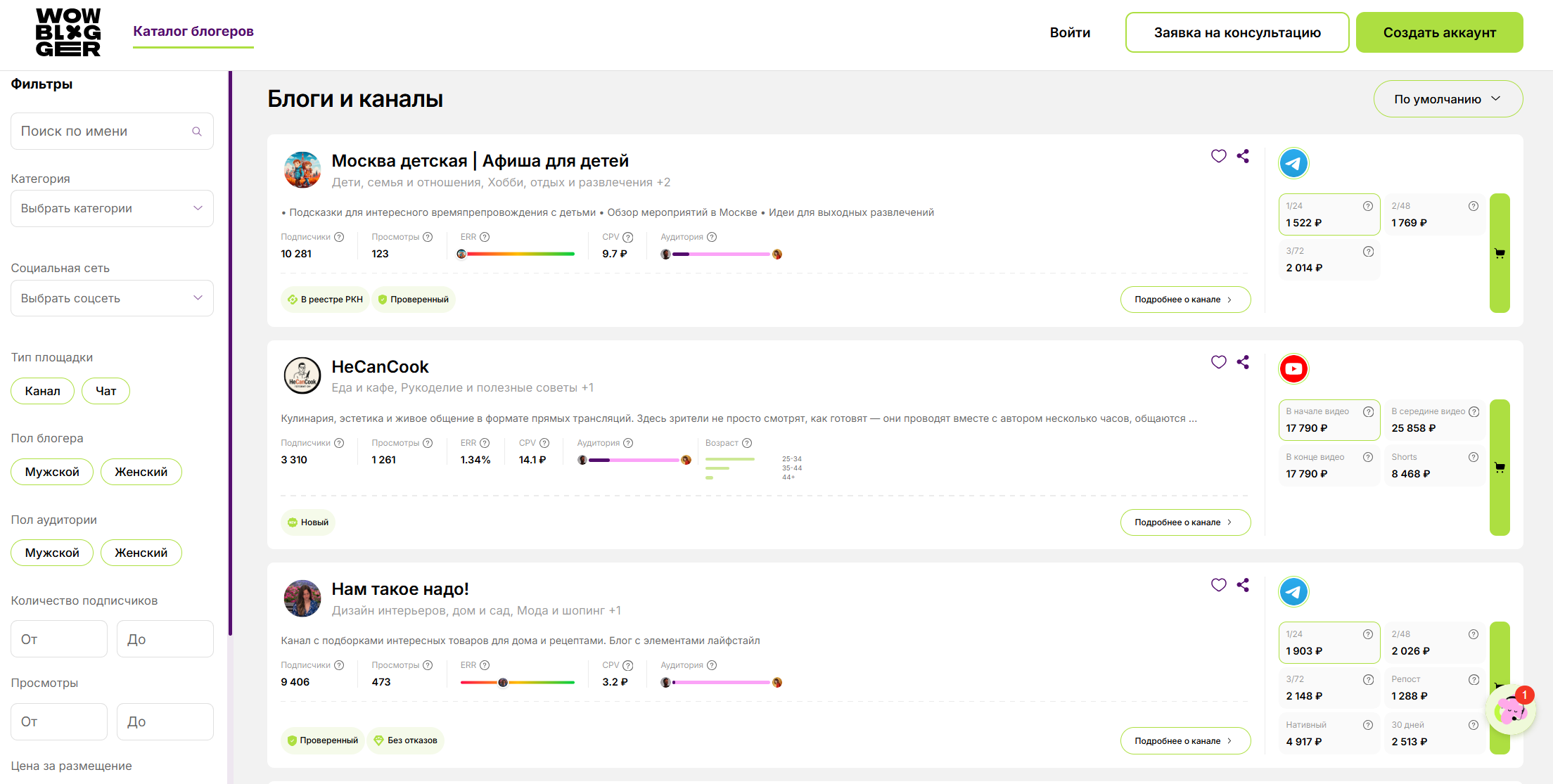The width and height of the screenshot is (1553, 784).
Task: Click the WOW Blogger logo
Action: tap(68, 32)
